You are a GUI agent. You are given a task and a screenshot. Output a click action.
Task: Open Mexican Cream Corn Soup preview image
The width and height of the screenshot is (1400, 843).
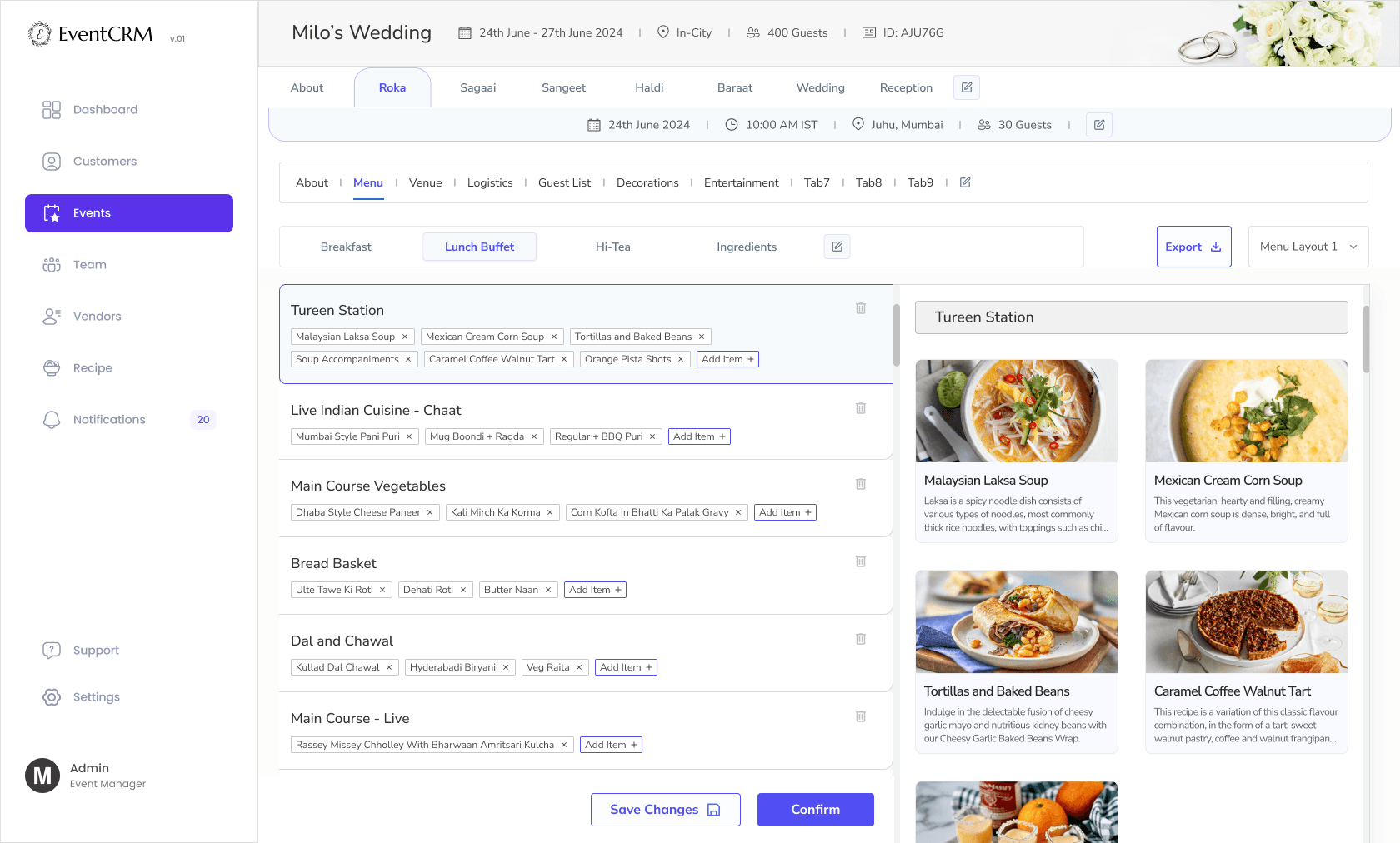(x=1247, y=411)
